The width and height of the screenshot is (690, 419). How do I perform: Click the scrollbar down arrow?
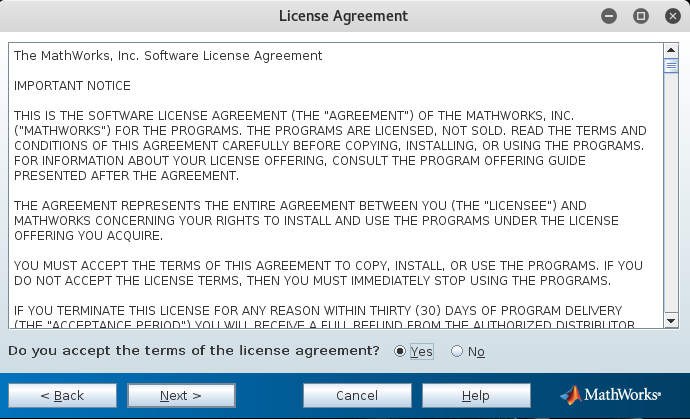pyautogui.click(x=671, y=321)
